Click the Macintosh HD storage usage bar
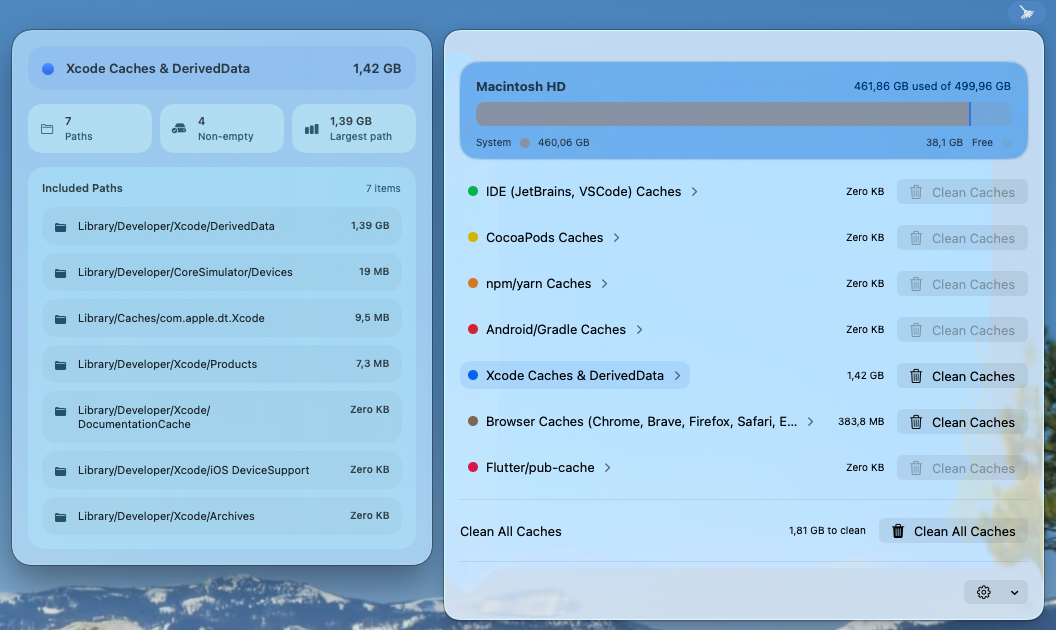The height and width of the screenshot is (630, 1056). tap(743, 114)
